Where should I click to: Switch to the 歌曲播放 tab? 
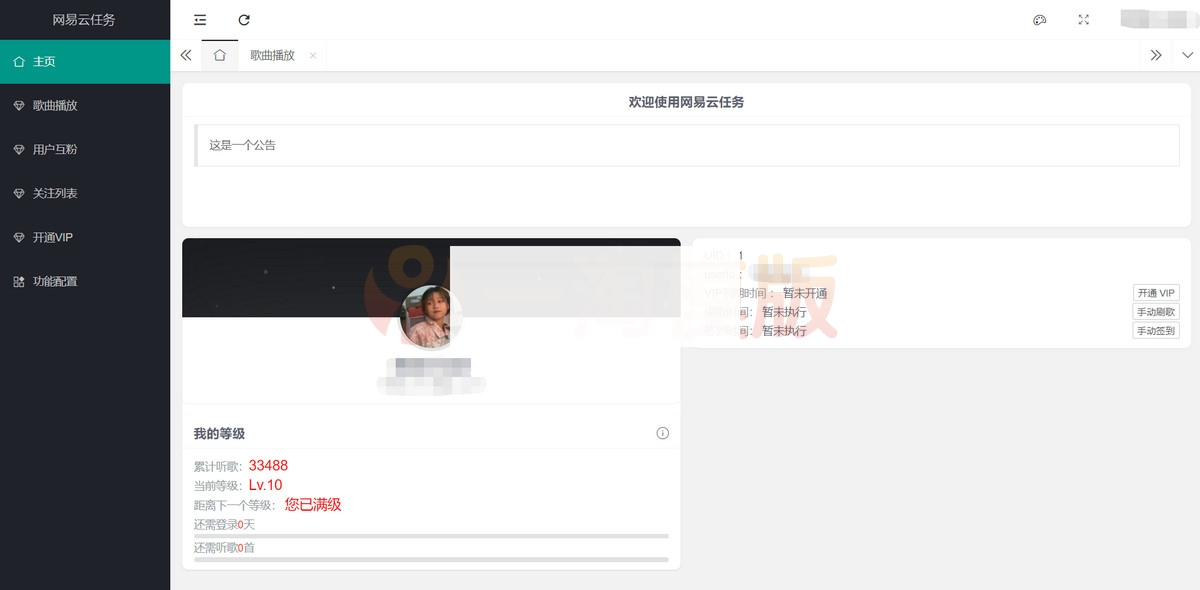point(272,56)
